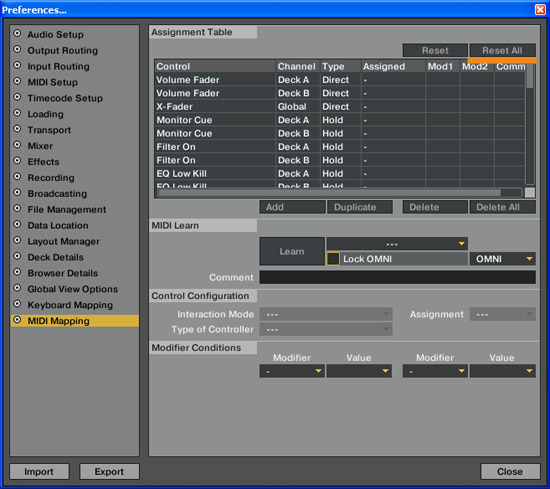Duplicate the selected assignment

point(360,207)
